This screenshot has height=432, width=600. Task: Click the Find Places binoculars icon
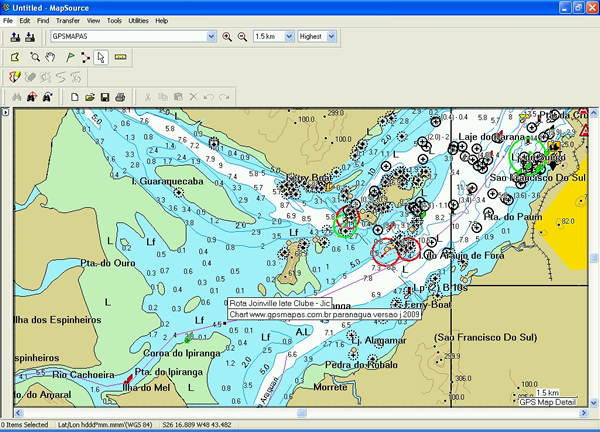click(x=15, y=97)
